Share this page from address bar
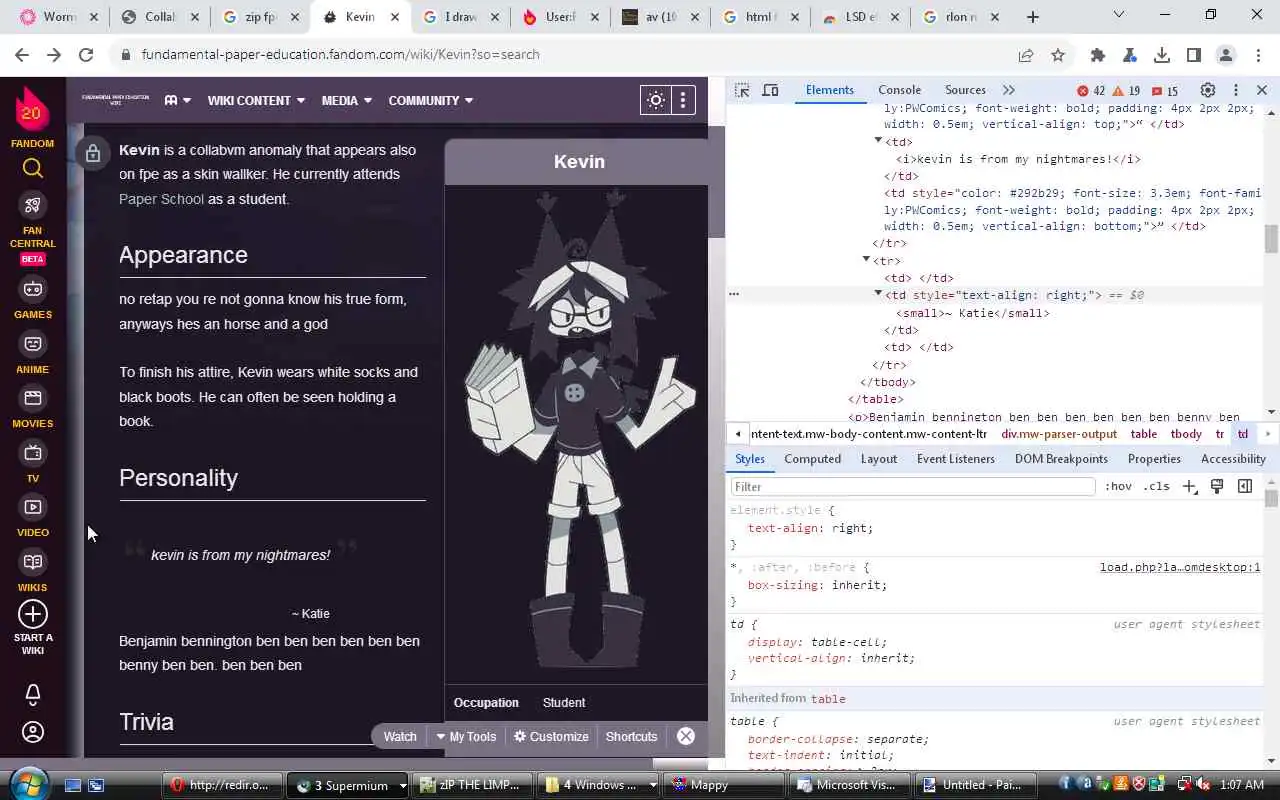Screen dimensions: 1280x800 pyautogui.click(x=1026, y=55)
